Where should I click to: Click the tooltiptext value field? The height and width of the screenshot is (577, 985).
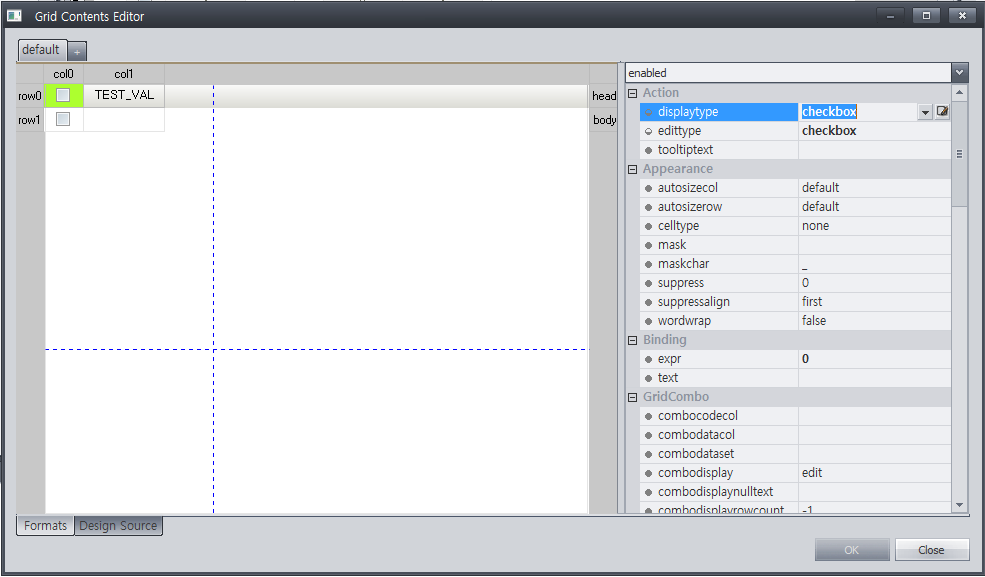874,149
